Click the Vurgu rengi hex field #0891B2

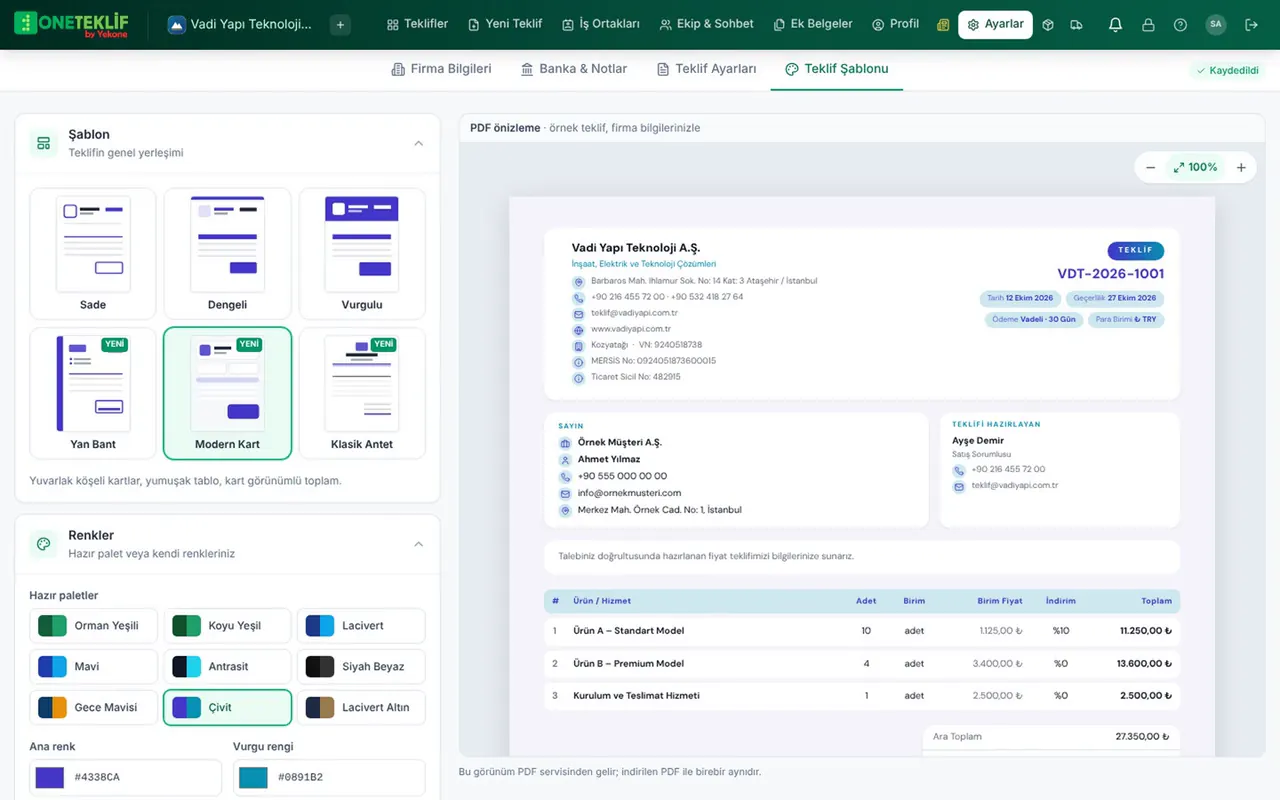(329, 777)
